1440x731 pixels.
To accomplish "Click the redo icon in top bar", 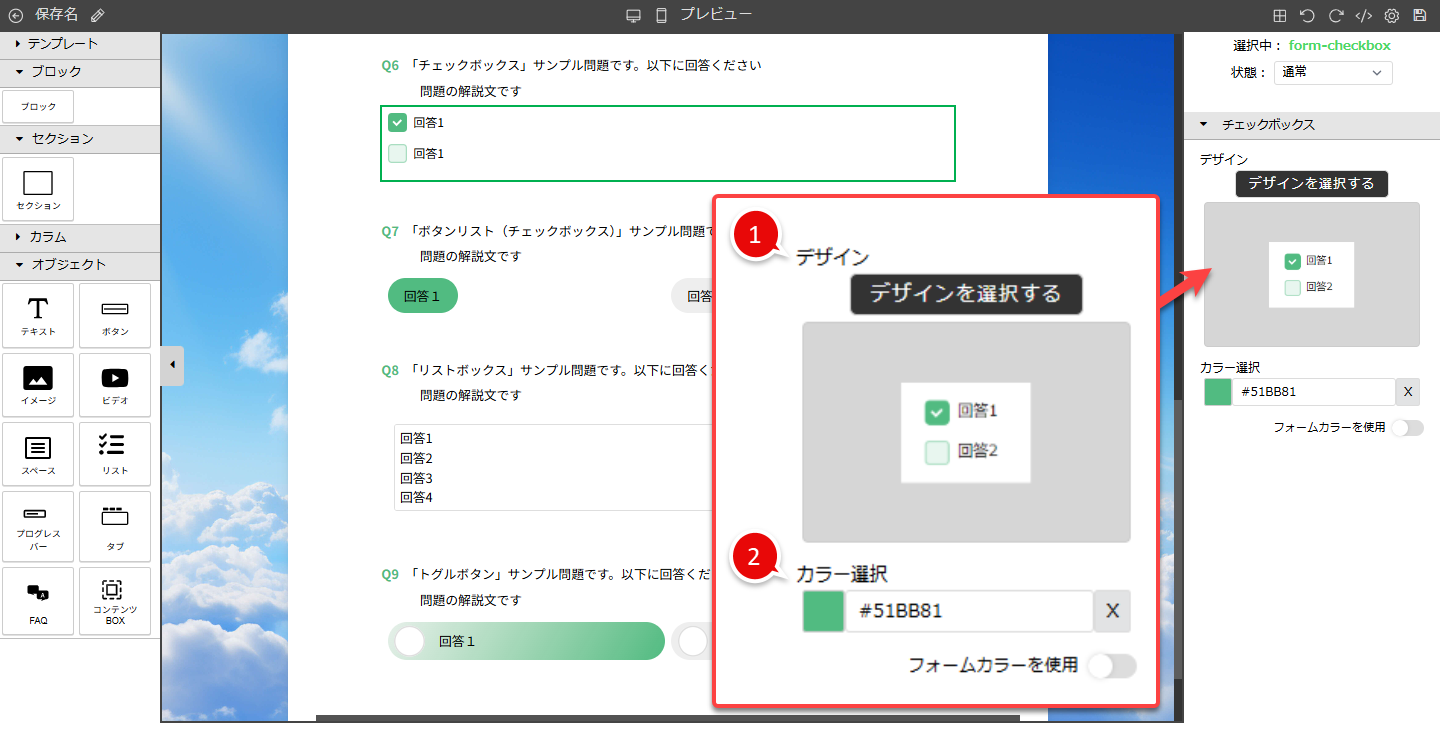I will coord(1335,15).
